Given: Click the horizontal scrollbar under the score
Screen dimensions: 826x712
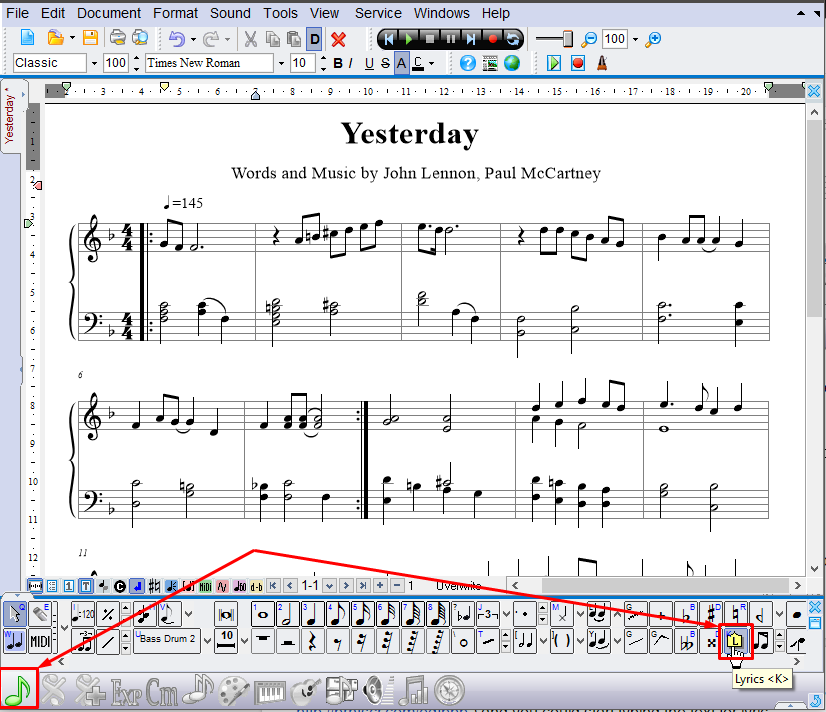Looking at the screenshot, I should pos(656,586).
